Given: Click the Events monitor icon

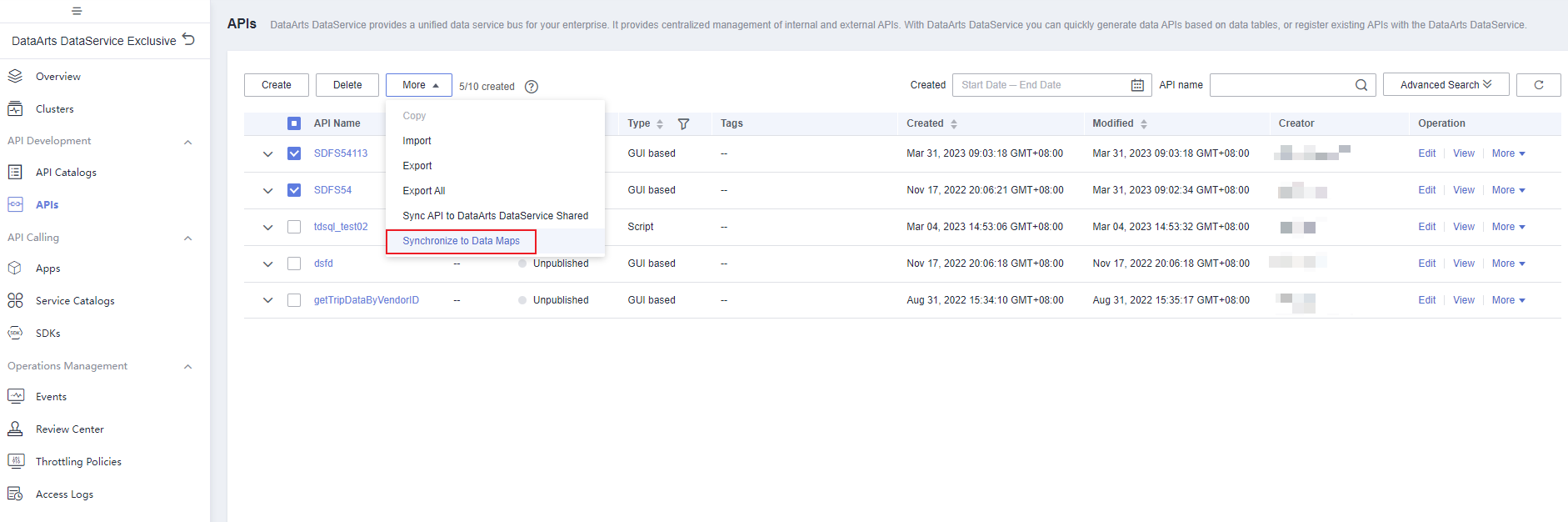Looking at the screenshot, I should [x=15, y=396].
